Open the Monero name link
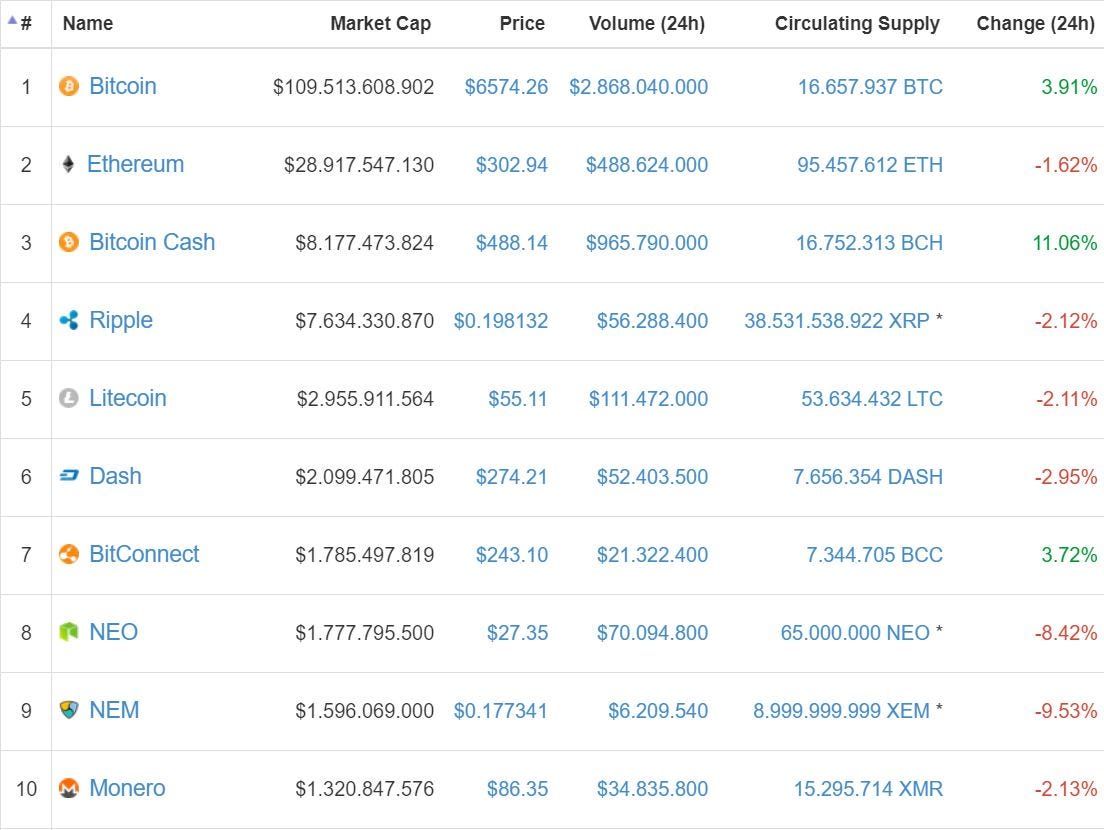 pos(127,788)
